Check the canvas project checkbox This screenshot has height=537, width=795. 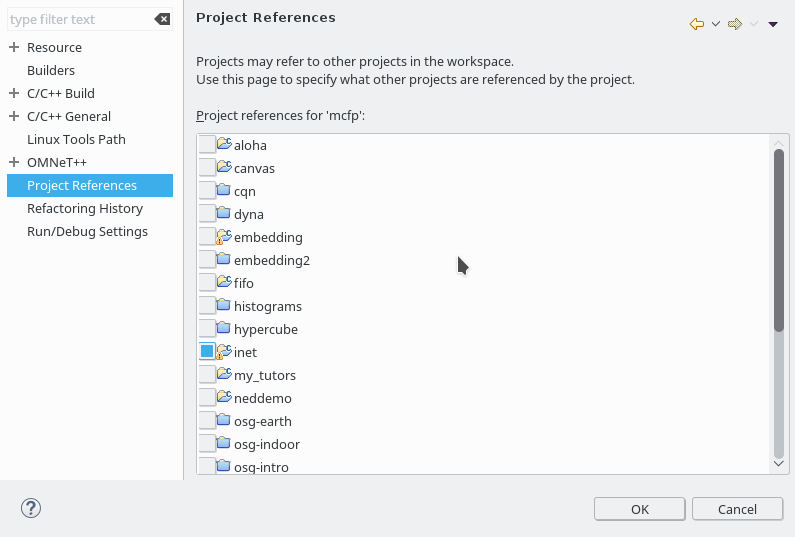(207, 168)
